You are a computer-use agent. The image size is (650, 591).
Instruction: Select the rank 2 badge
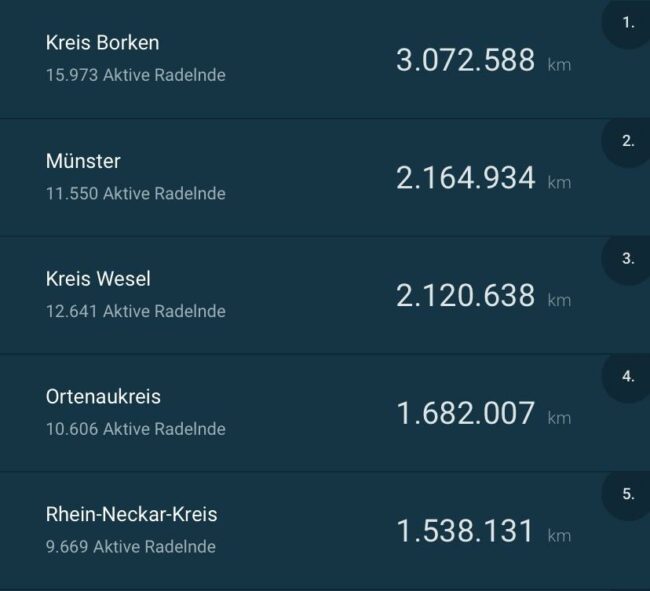tap(628, 141)
